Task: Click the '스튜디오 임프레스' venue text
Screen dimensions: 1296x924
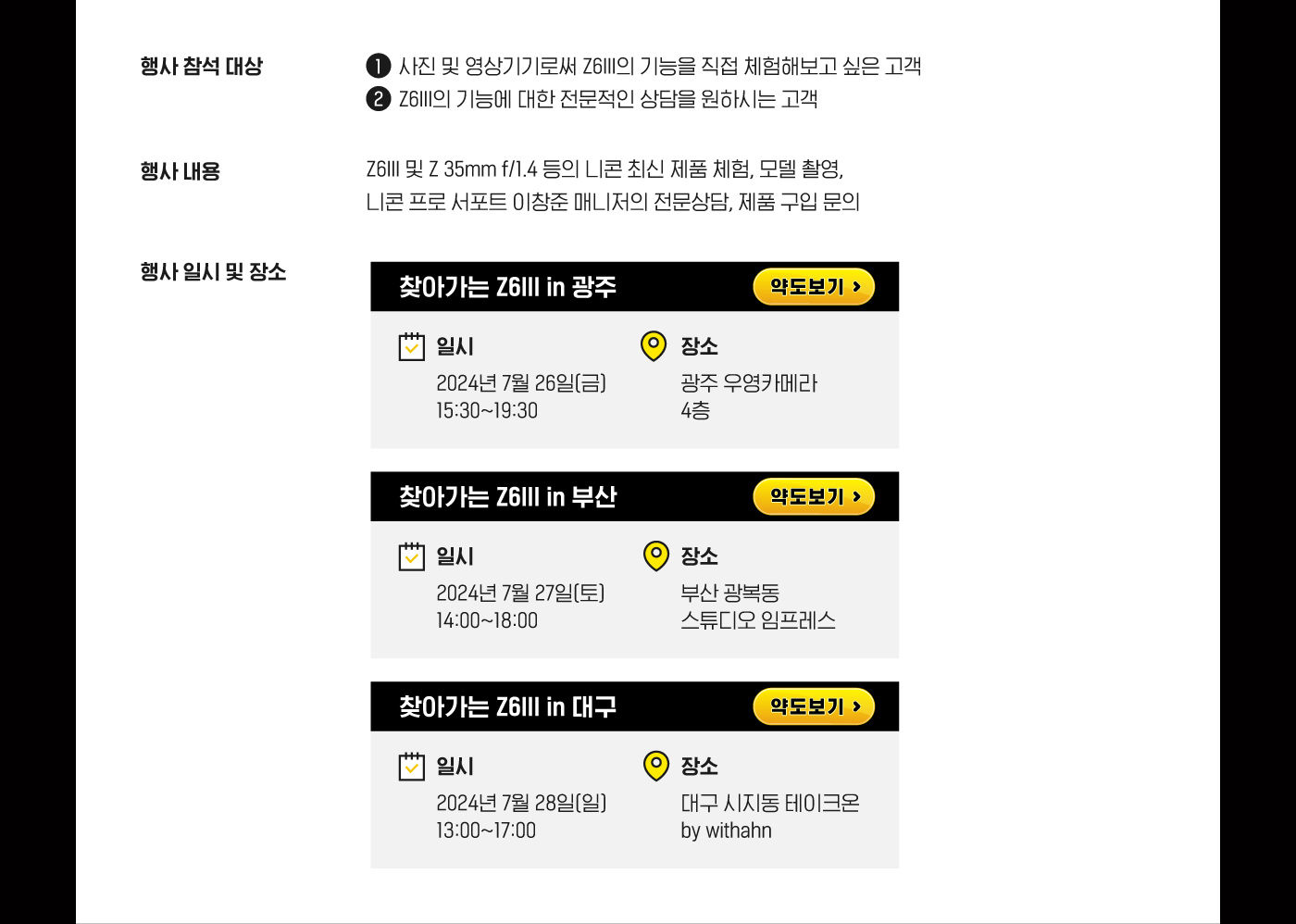Action: pyautogui.click(x=758, y=620)
